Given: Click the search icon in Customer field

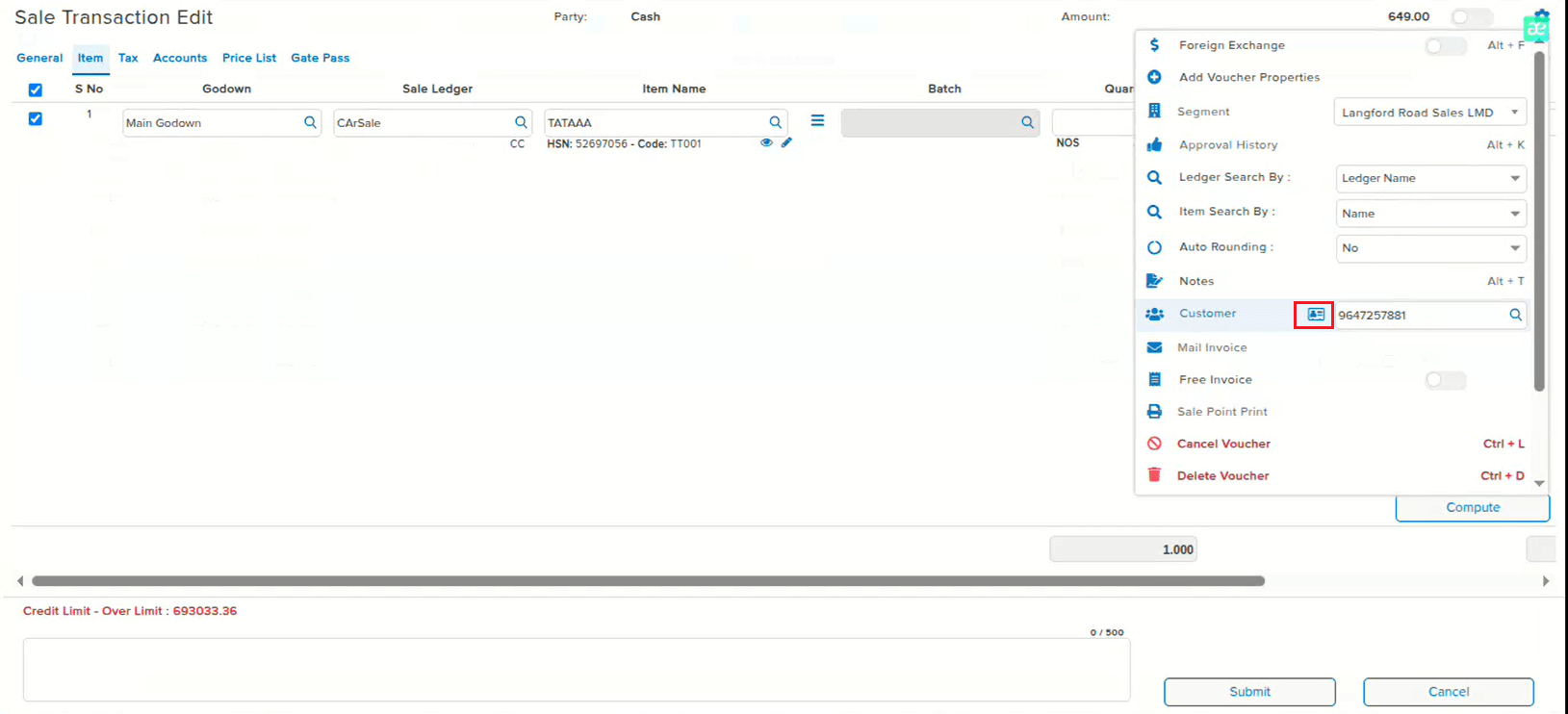Looking at the screenshot, I should coord(1515,315).
